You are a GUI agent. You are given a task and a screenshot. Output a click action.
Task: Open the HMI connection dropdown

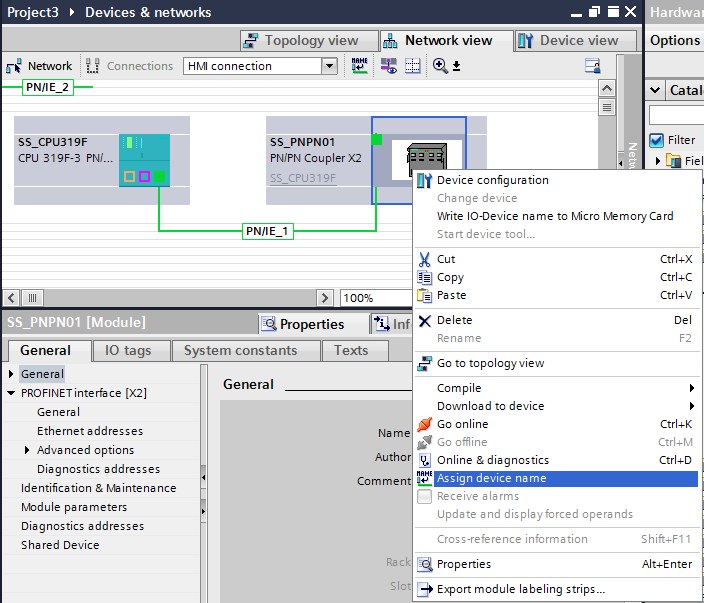click(329, 66)
